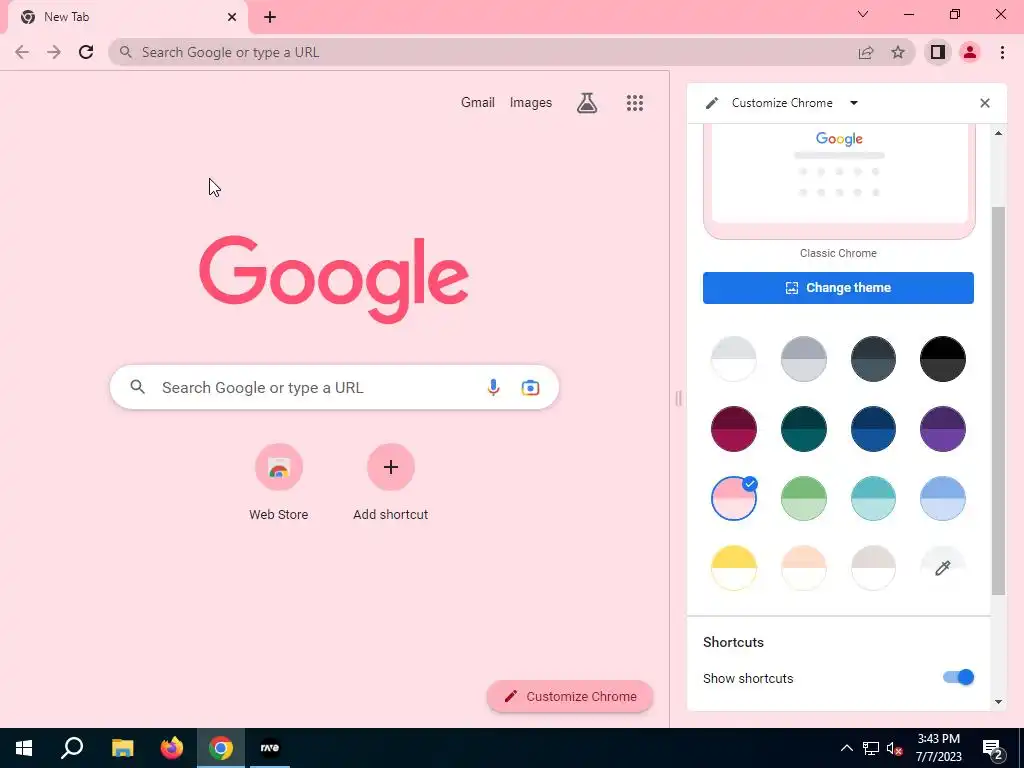Image resolution: width=1024 pixels, height=768 pixels.
Task: Open Gmail link
Action: click(477, 103)
